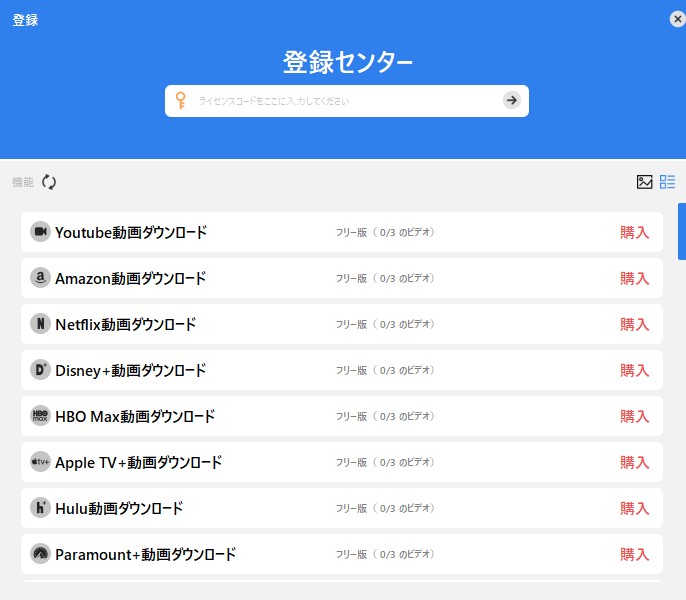
Task: Click the orange key icon
Action: tap(180, 100)
